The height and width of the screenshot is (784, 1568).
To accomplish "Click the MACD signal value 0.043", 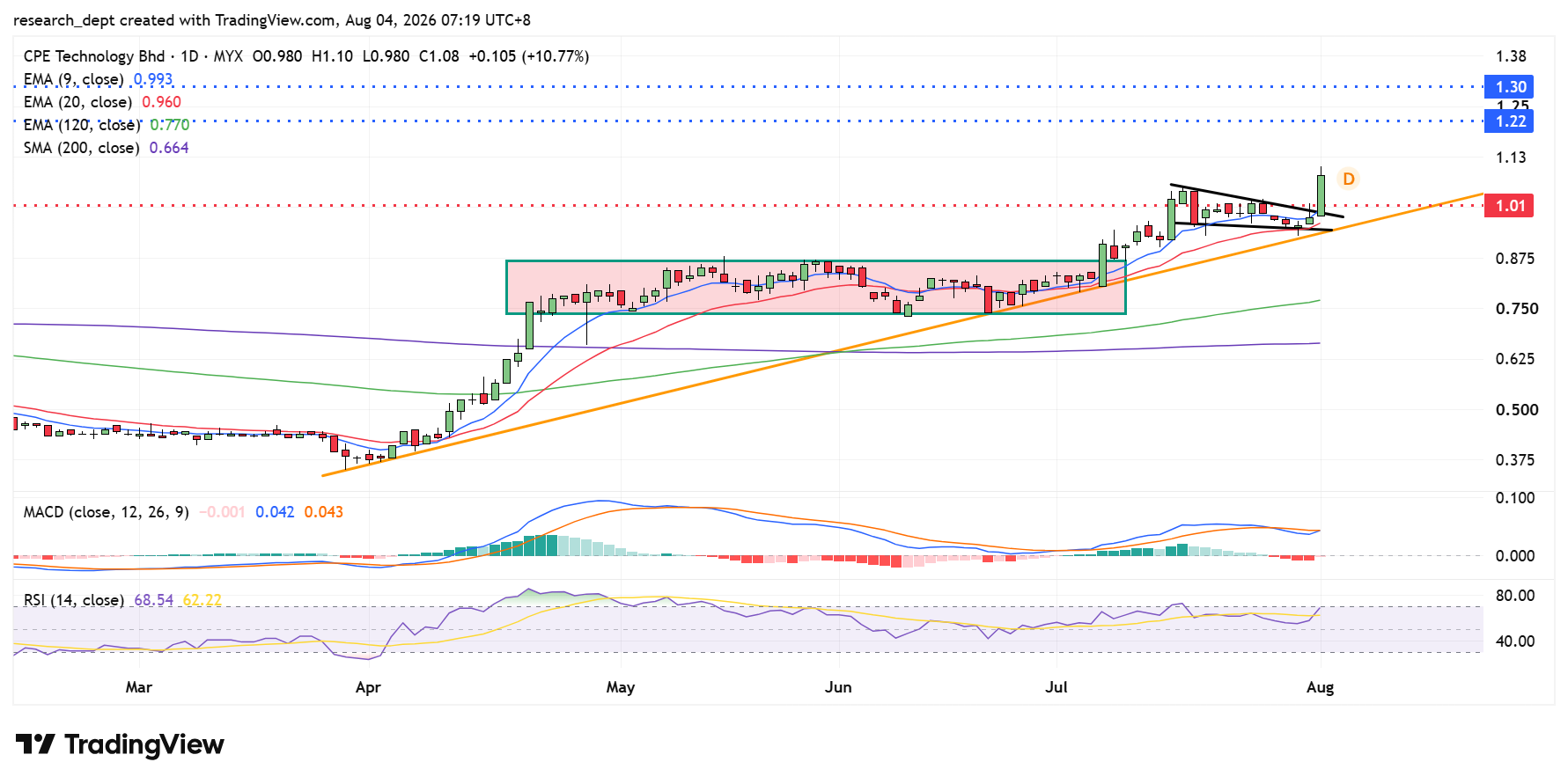I will [x=323, y=512].
